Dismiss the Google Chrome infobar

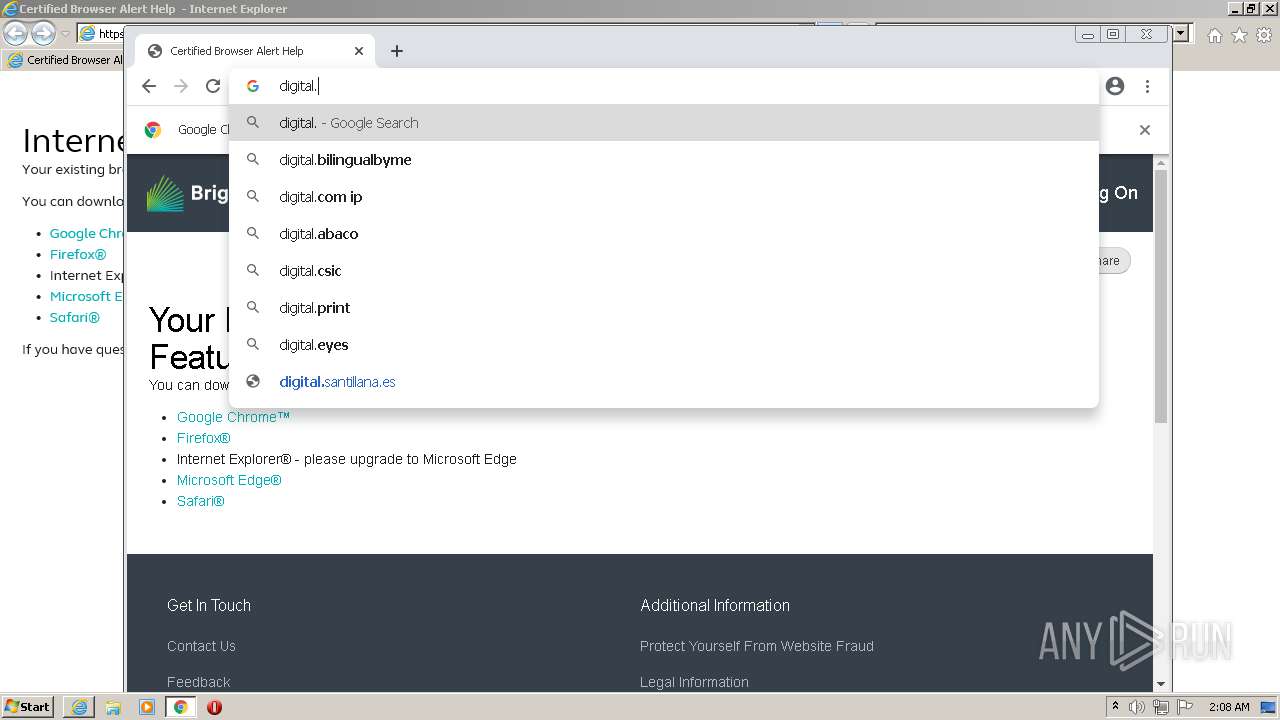click(1145, 130)
